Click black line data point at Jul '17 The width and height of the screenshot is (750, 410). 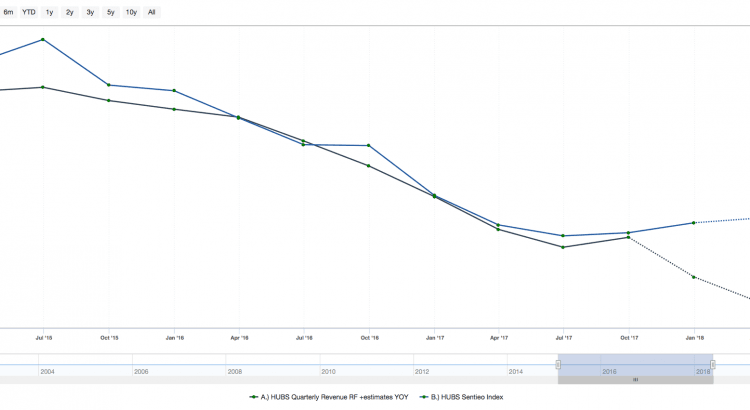pyautogui.click(x=563, y=247)
